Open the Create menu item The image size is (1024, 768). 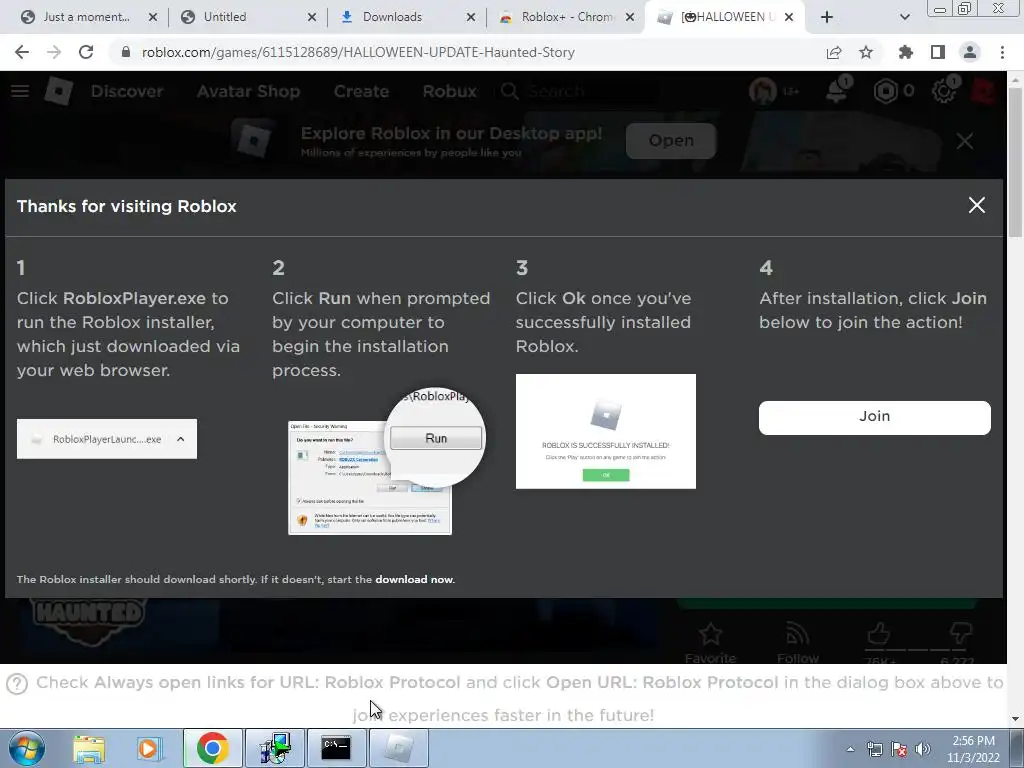[361, 91]
